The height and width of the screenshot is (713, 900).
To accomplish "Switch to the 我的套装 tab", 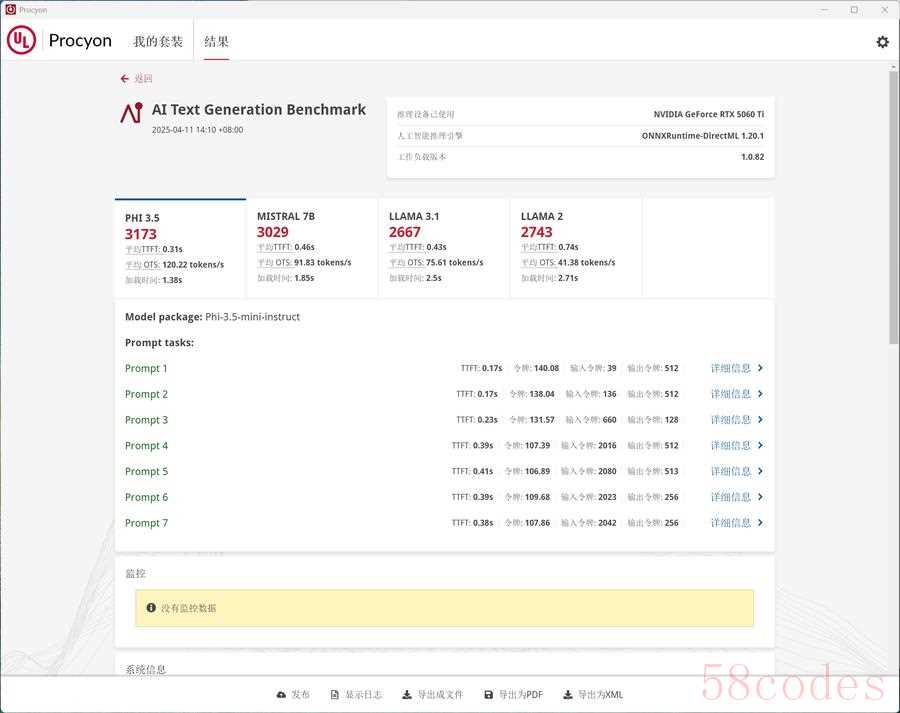I will 158,42.
